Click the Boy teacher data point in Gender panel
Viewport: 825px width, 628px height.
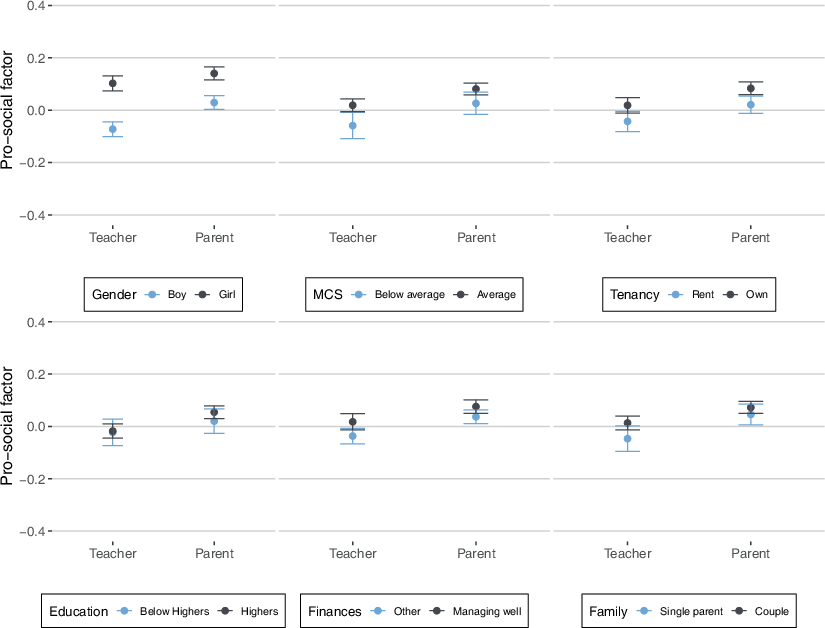113,129
